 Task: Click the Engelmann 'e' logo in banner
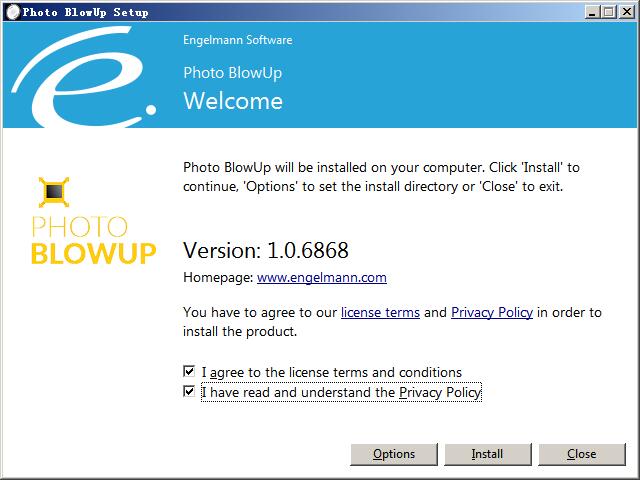(x=83, y=77)
